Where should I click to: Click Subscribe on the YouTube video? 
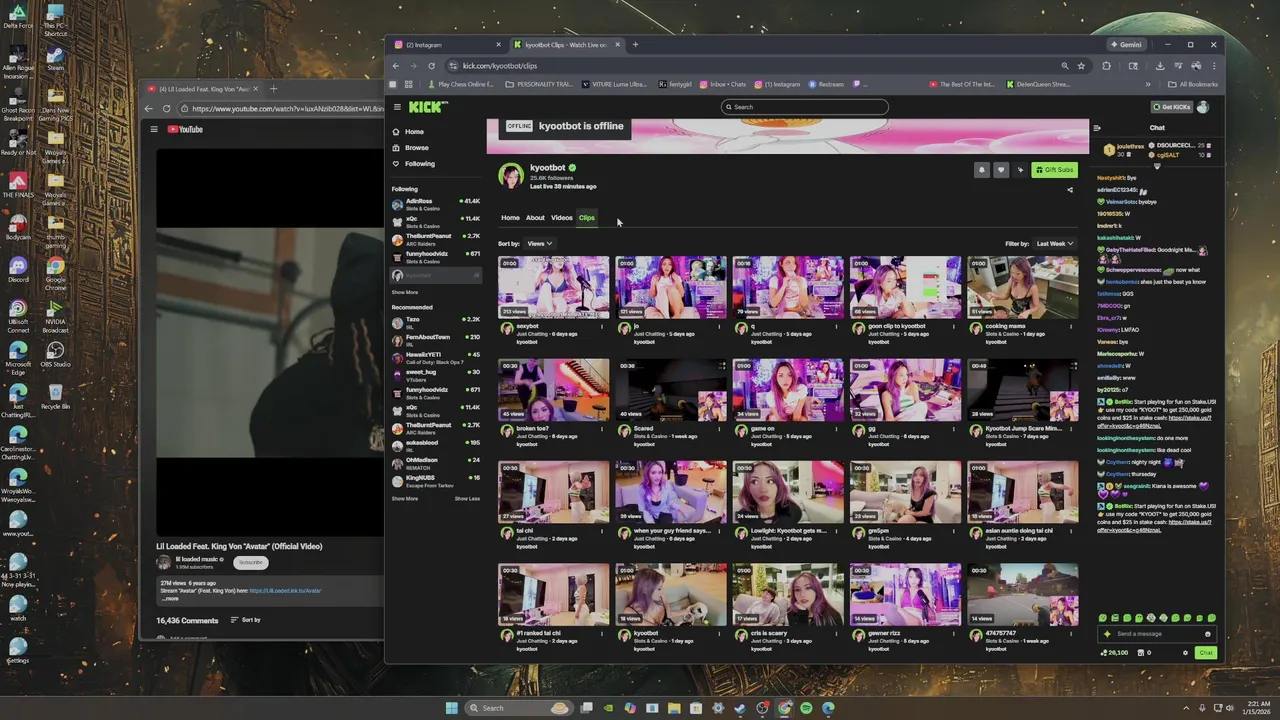coord(250,562)
